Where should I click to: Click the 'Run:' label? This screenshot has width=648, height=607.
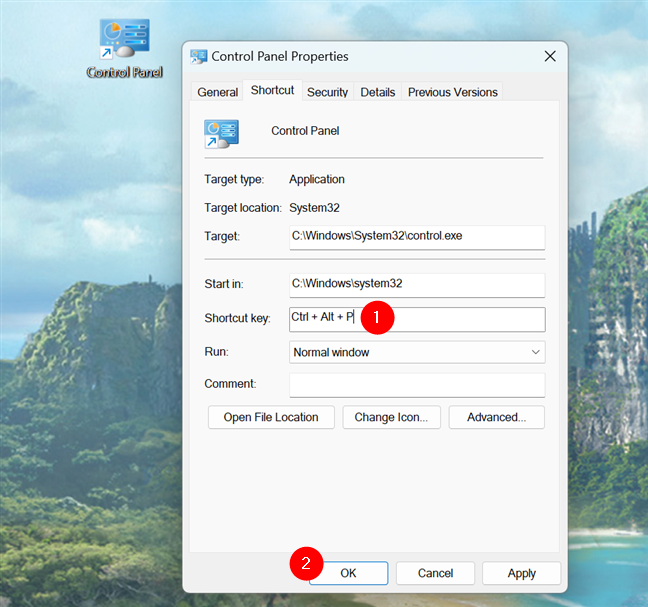(216, 352)
